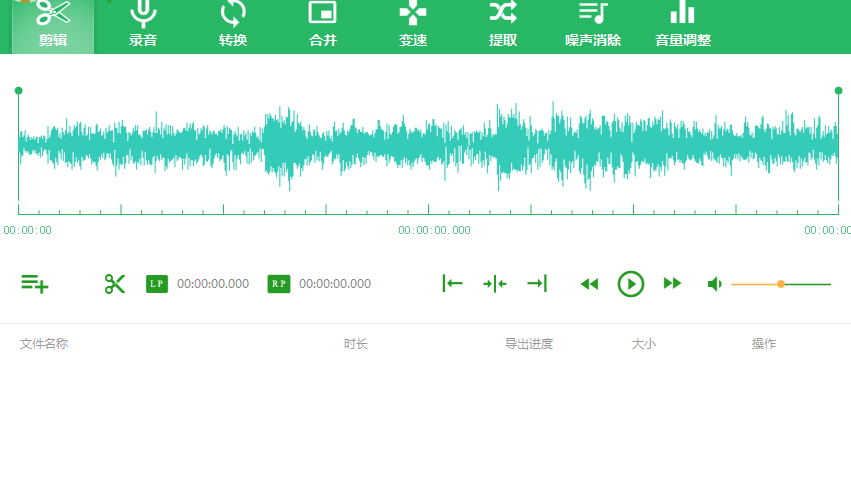Click the center-on-cursor icon
851x491 pixels.
pyautogui.click(x=494, y=283)
